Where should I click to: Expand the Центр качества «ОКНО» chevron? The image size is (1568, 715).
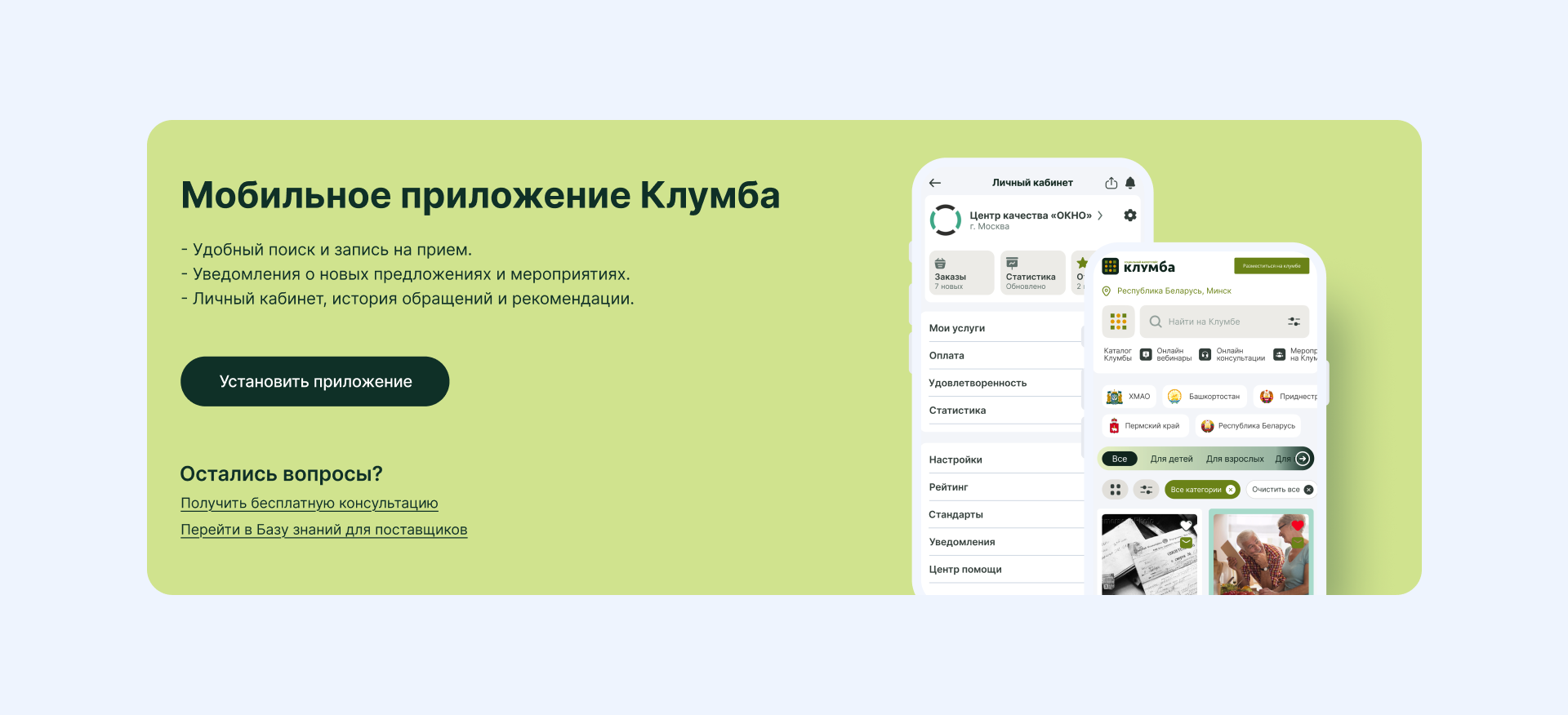point(1100,215)
